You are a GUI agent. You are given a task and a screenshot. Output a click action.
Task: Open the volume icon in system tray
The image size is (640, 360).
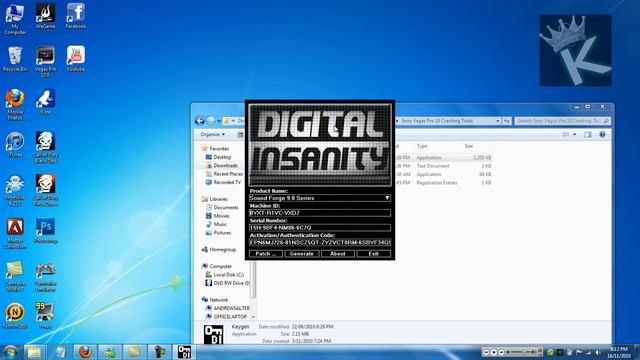(598, 352)
